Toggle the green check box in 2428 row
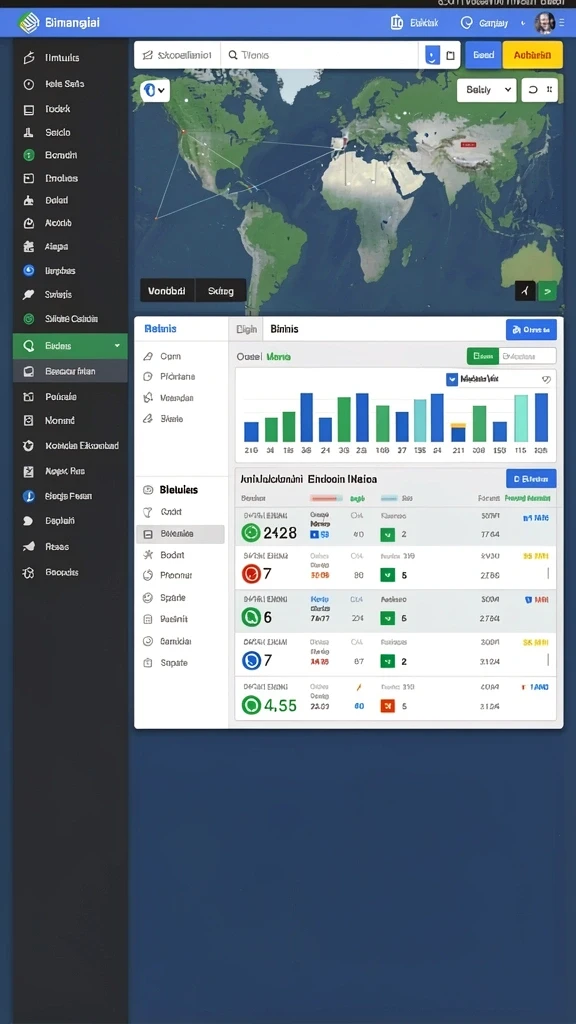 click(387, 534)
